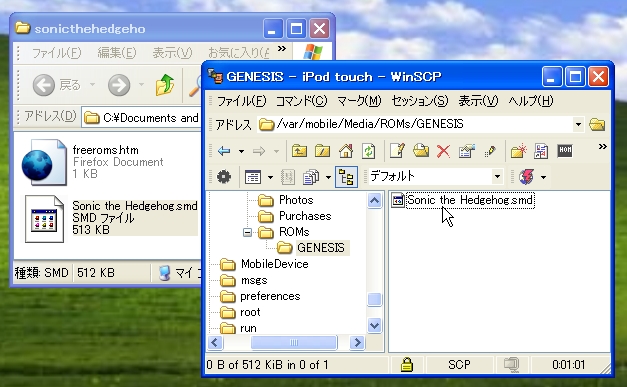This screenshot has height=387, width=627.
Task: Click the open folder with document icon
Action: click(x=421, y=150)
